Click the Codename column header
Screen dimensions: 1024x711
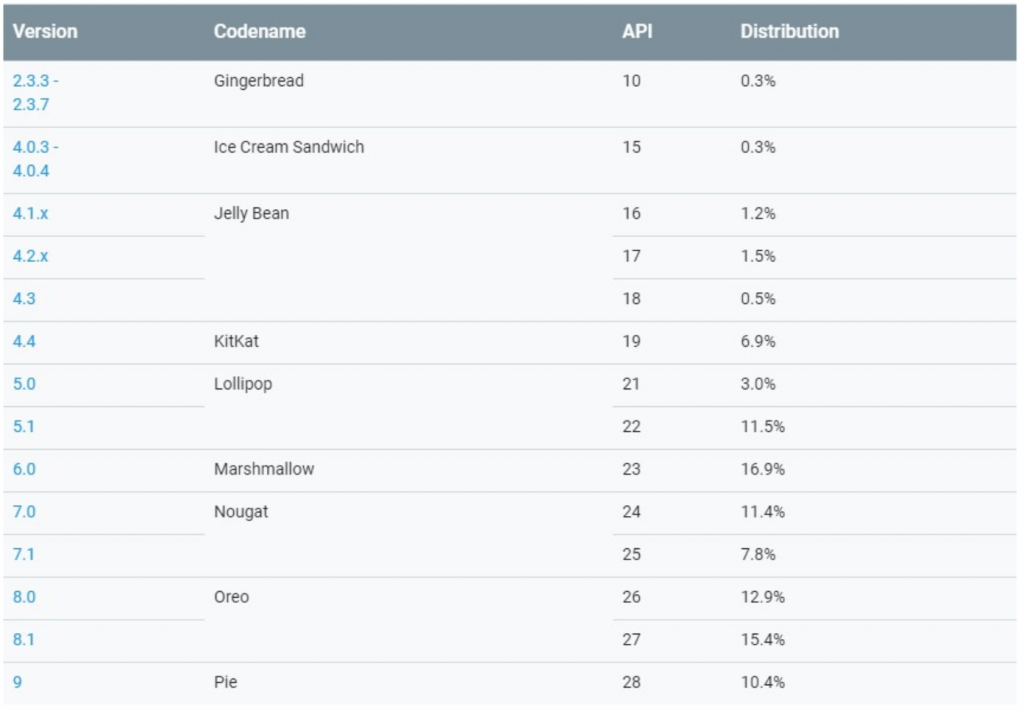point(259,32)
